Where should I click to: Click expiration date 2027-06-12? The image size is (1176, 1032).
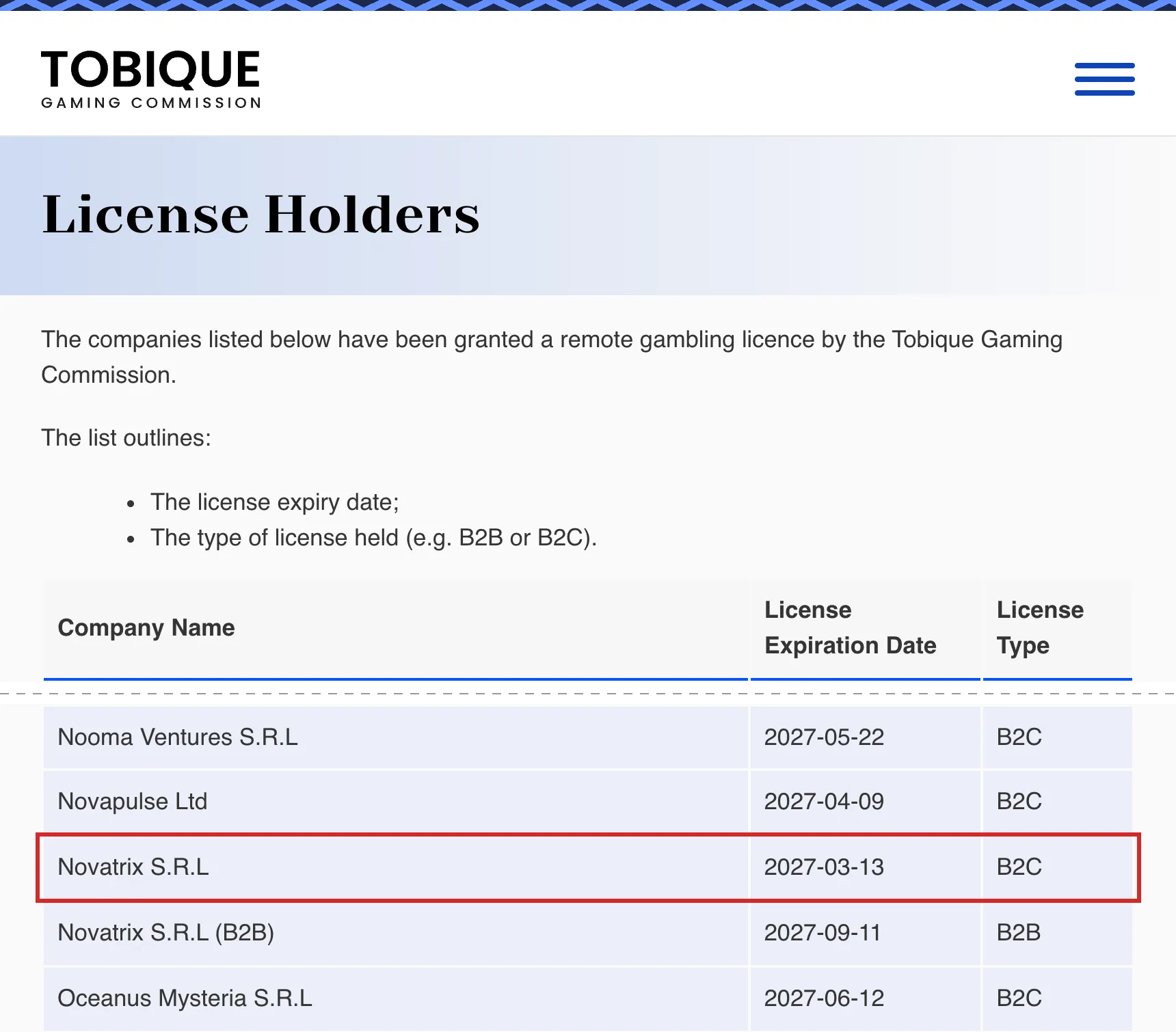[x=824, y=998]
